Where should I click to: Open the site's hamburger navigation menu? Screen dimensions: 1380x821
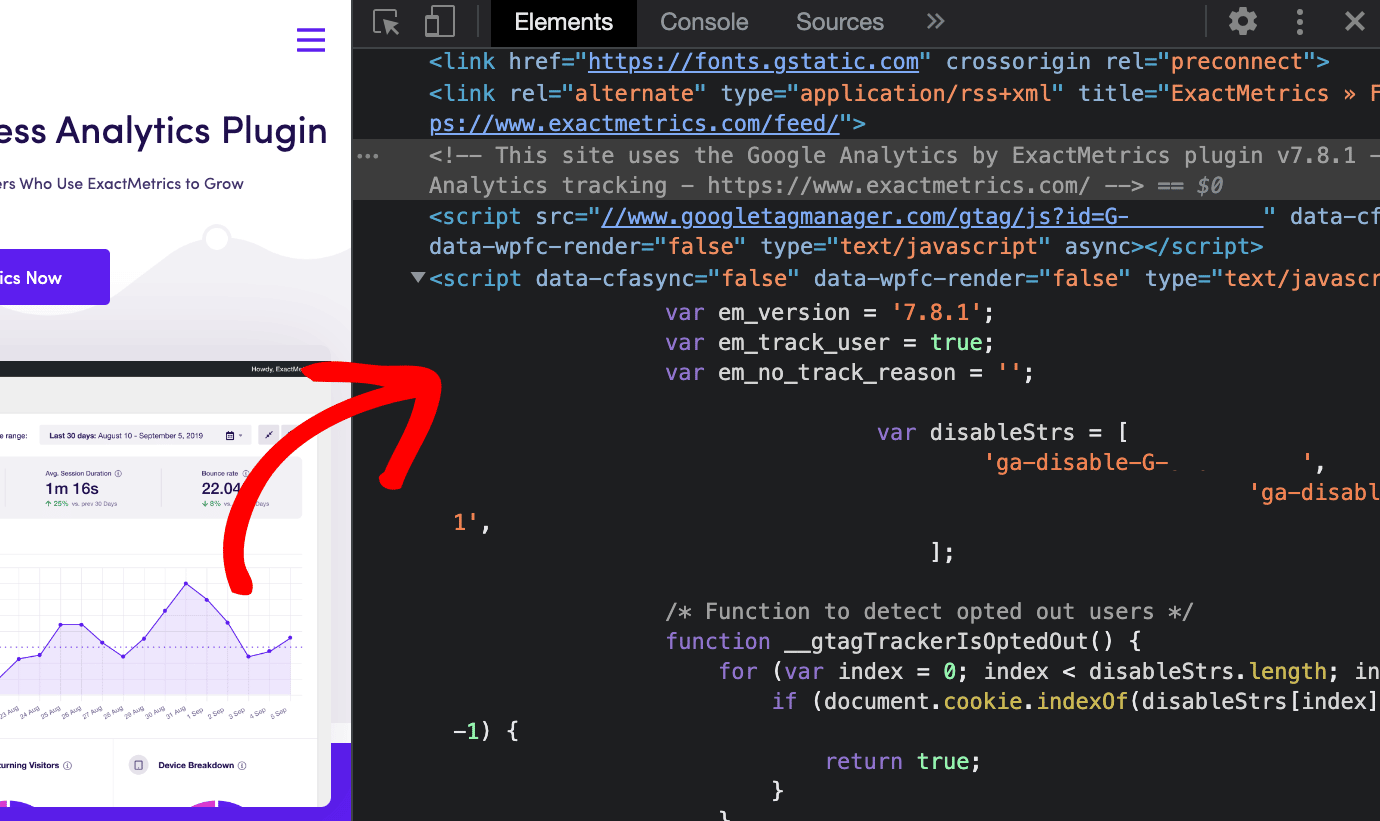(x=310, y=40)
